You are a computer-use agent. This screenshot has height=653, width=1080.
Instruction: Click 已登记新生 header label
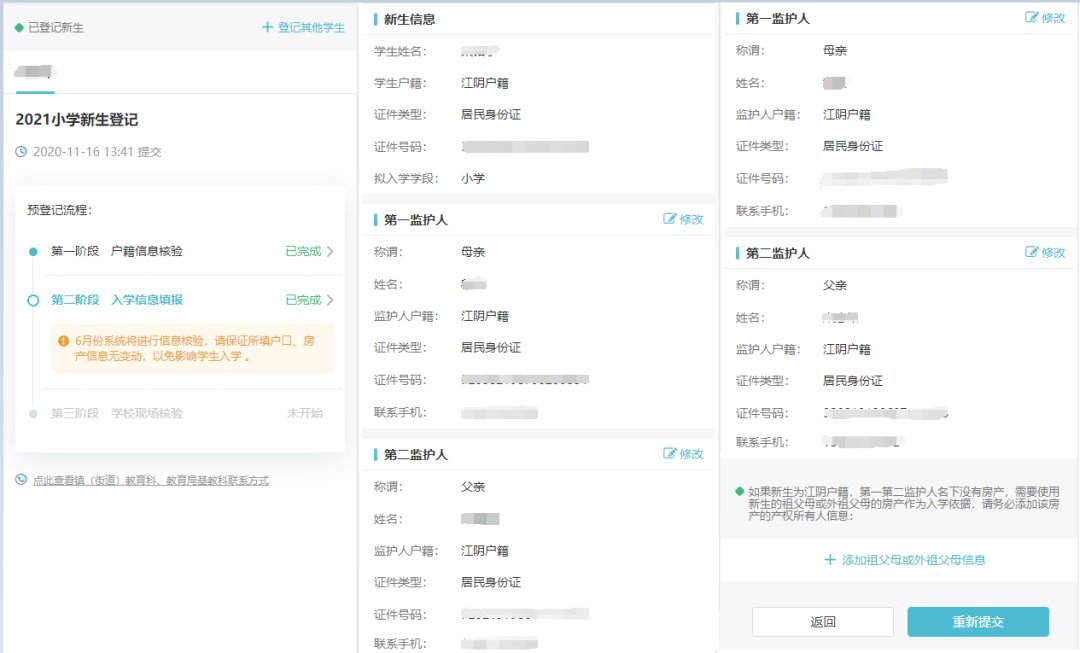(56, 28)
